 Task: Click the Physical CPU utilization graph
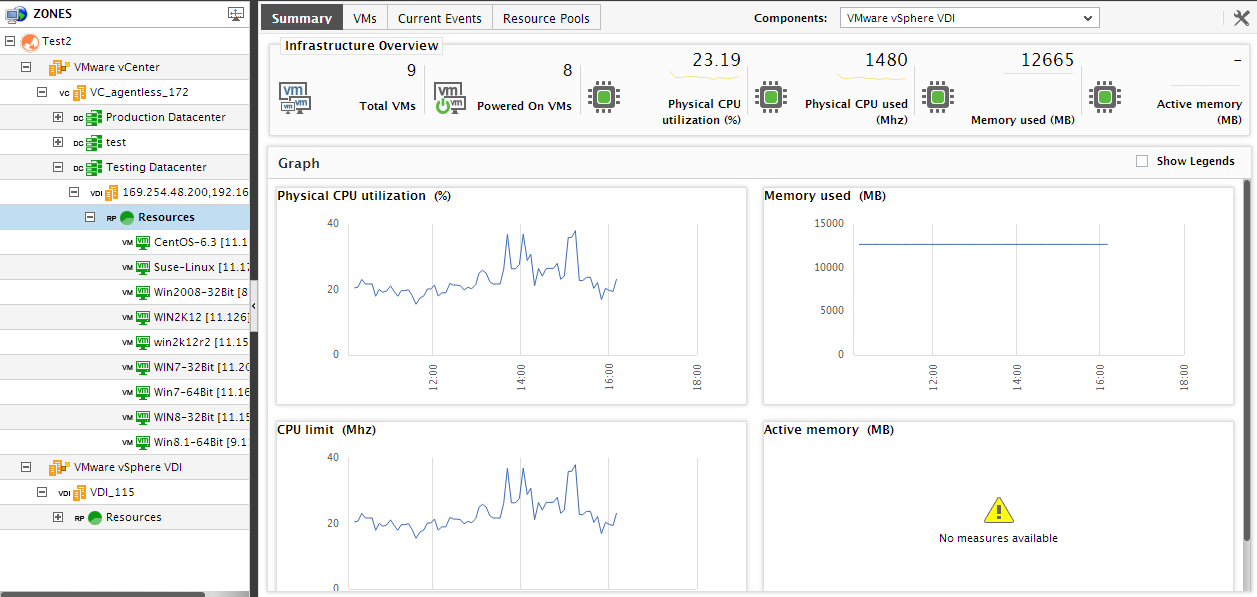tap(511, 296)
